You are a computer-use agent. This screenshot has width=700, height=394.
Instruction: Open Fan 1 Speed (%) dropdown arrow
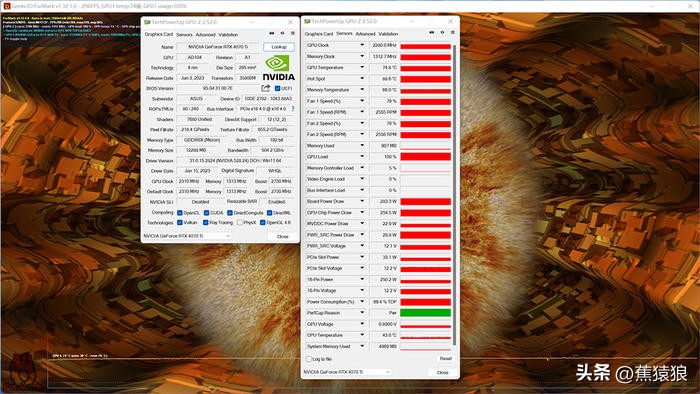click(362, 101)
